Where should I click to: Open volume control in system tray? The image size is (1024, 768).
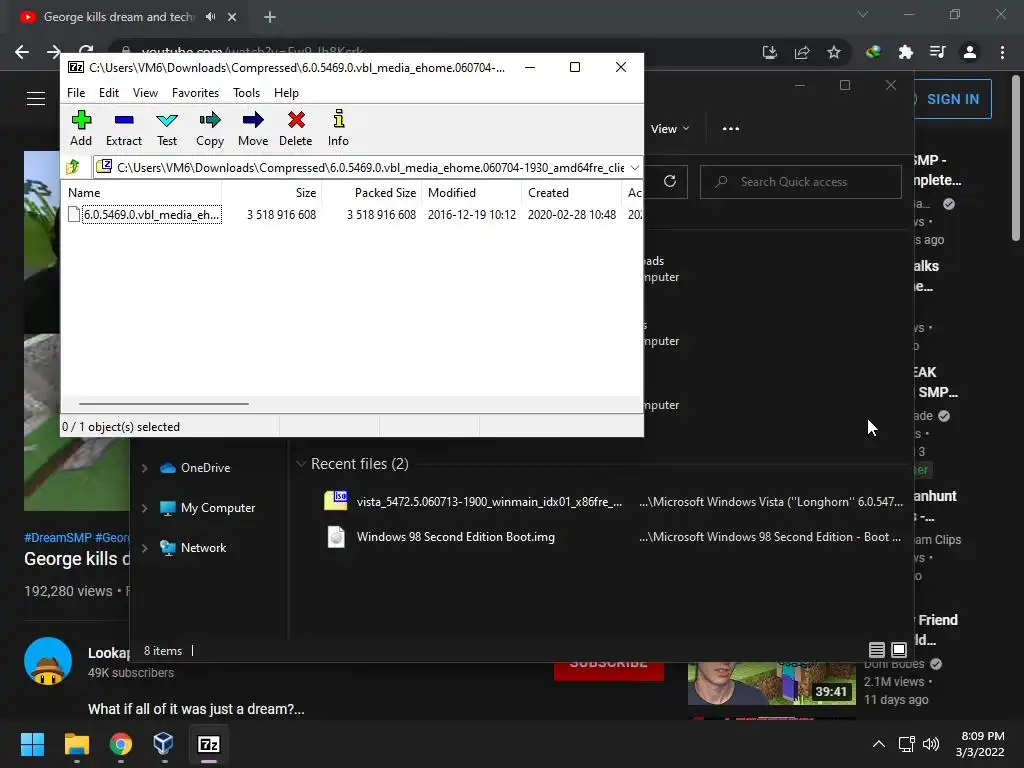[931, 744]
